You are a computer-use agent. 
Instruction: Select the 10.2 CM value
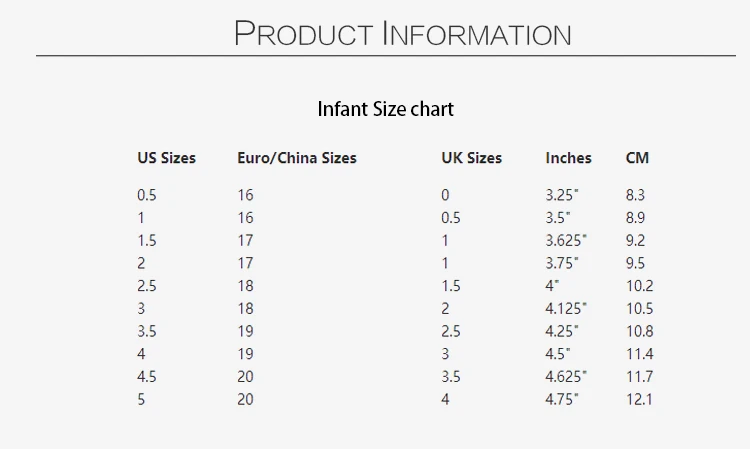pyautogui.click(x=639, y=286)
